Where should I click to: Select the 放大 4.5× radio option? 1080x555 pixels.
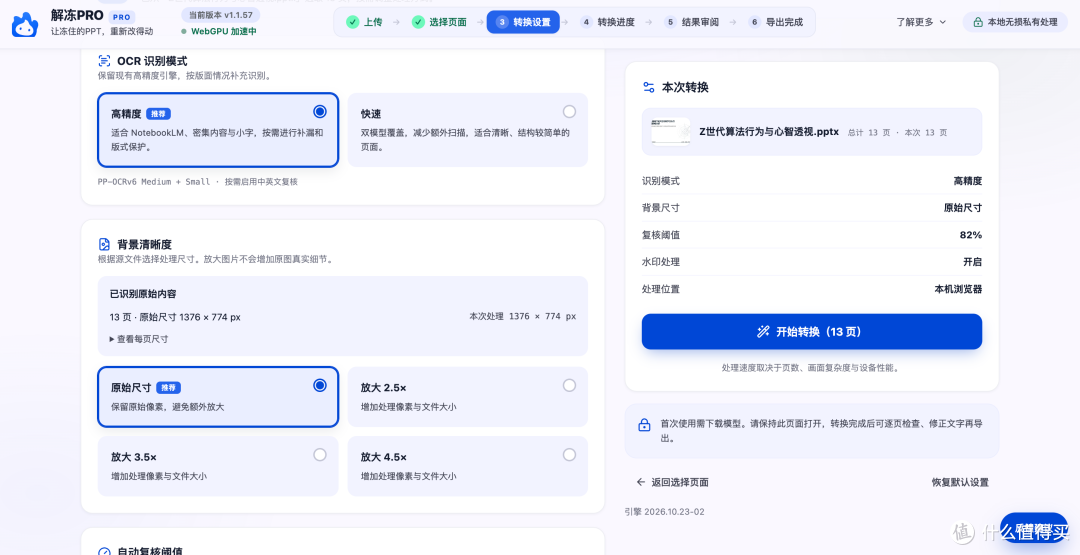click(569, 454)
